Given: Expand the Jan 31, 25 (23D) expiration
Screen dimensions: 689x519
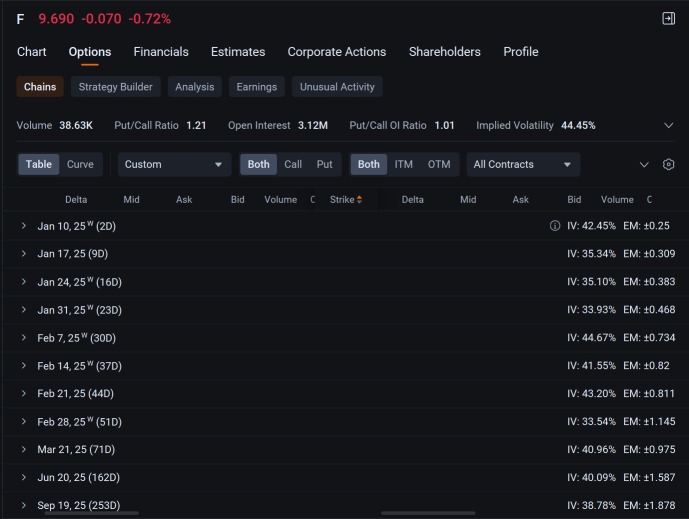Looking at the screenshot, I should (x=24, y=310).
